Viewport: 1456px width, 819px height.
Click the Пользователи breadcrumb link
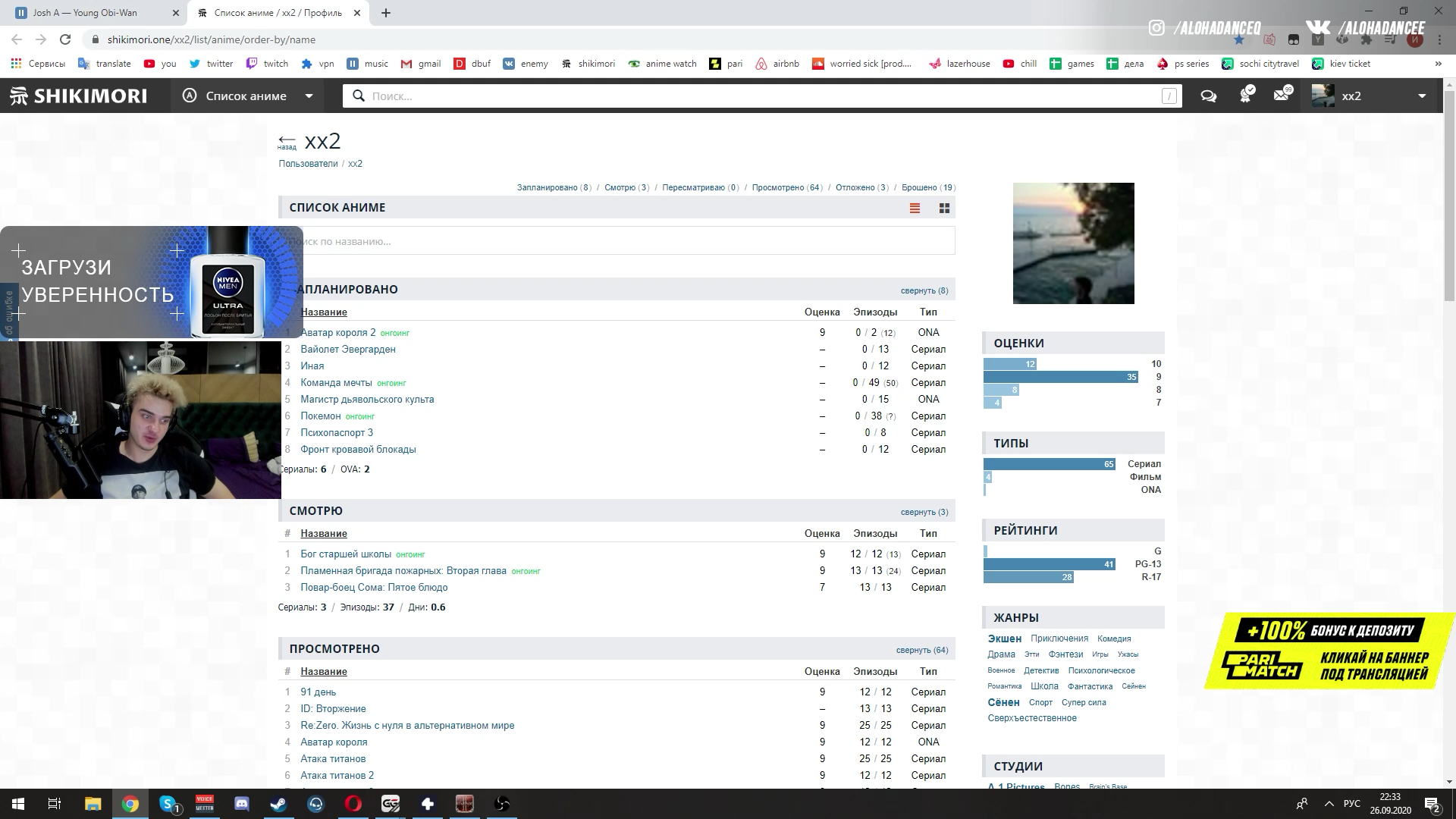[308, 164]
